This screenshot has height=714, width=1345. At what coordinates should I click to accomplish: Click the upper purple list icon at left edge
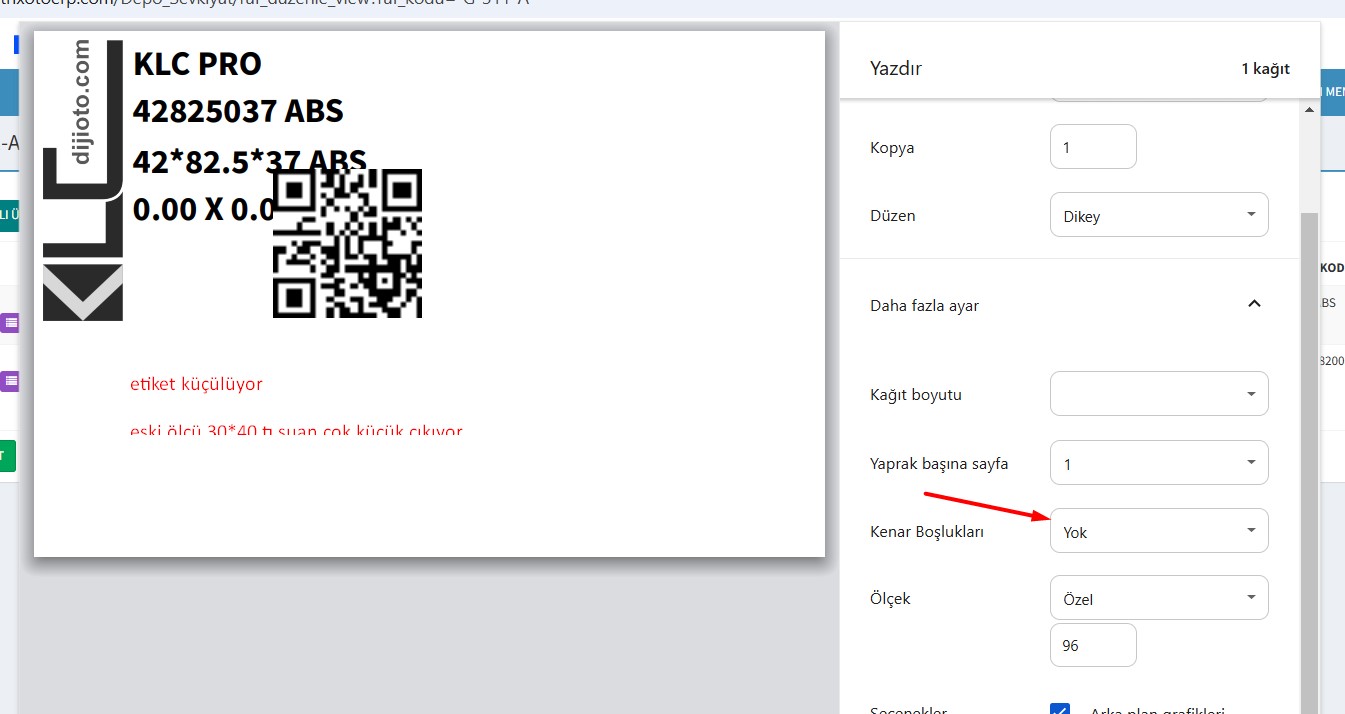coord(10,322)
